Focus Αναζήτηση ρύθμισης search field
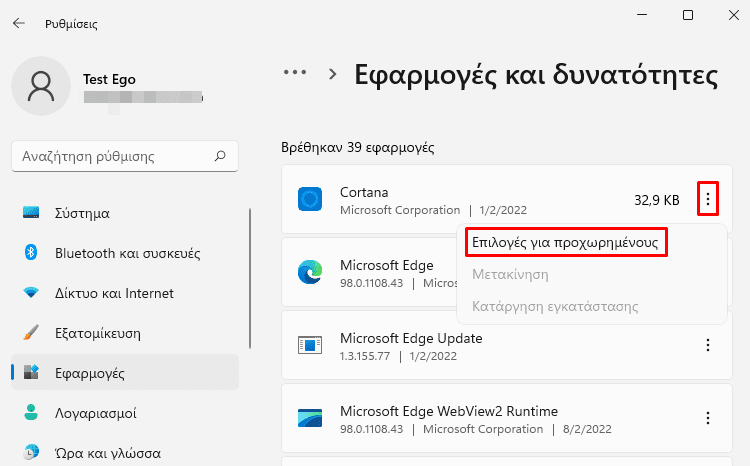750x466 pixels. tap(125, 156)
